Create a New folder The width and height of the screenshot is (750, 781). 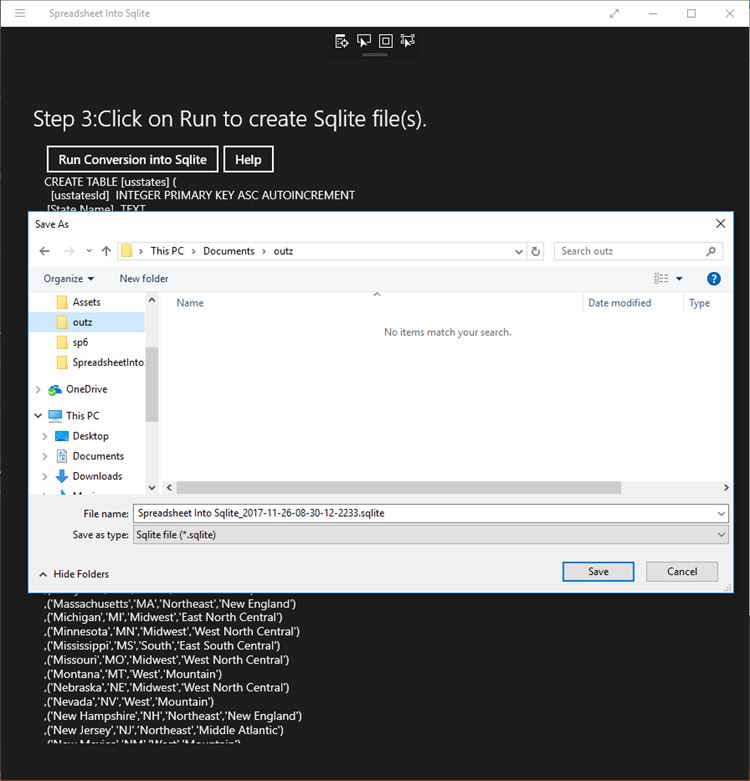pyautogui.click(x=143, y=278)
